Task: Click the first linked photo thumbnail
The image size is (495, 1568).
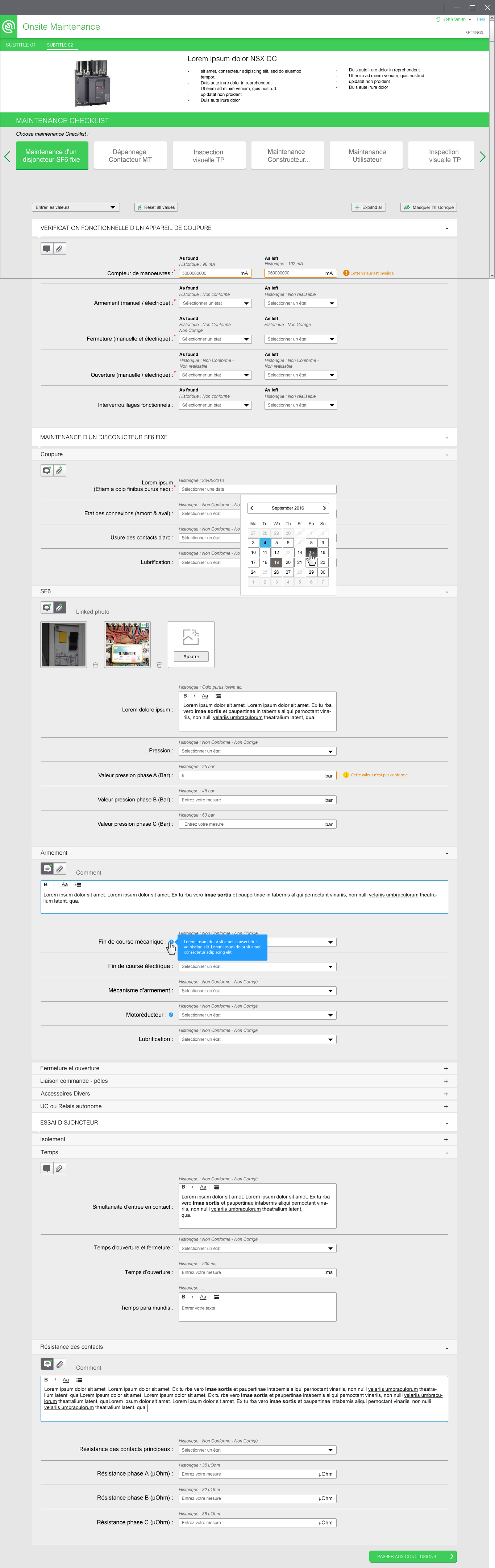Action: pyautogui.click(x=63, y=644)
